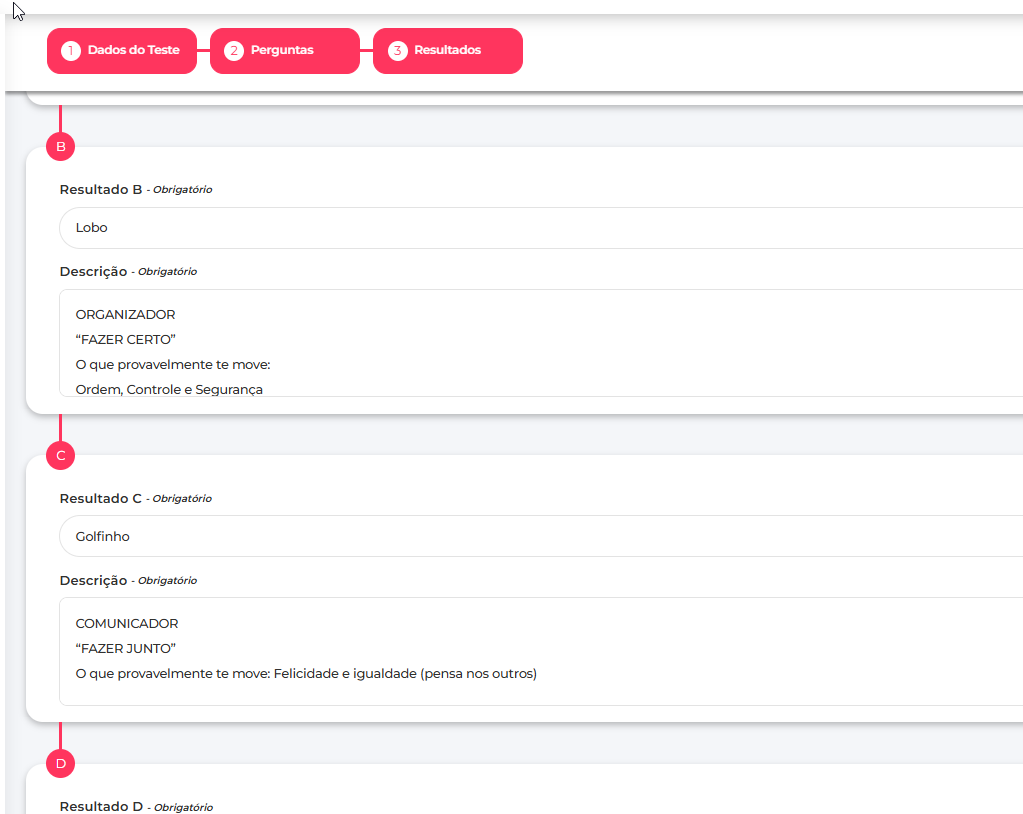Focus the Resultado C field containing Golfinho
This screenshot has height=814, width=1023.
[x=540, y=537]
